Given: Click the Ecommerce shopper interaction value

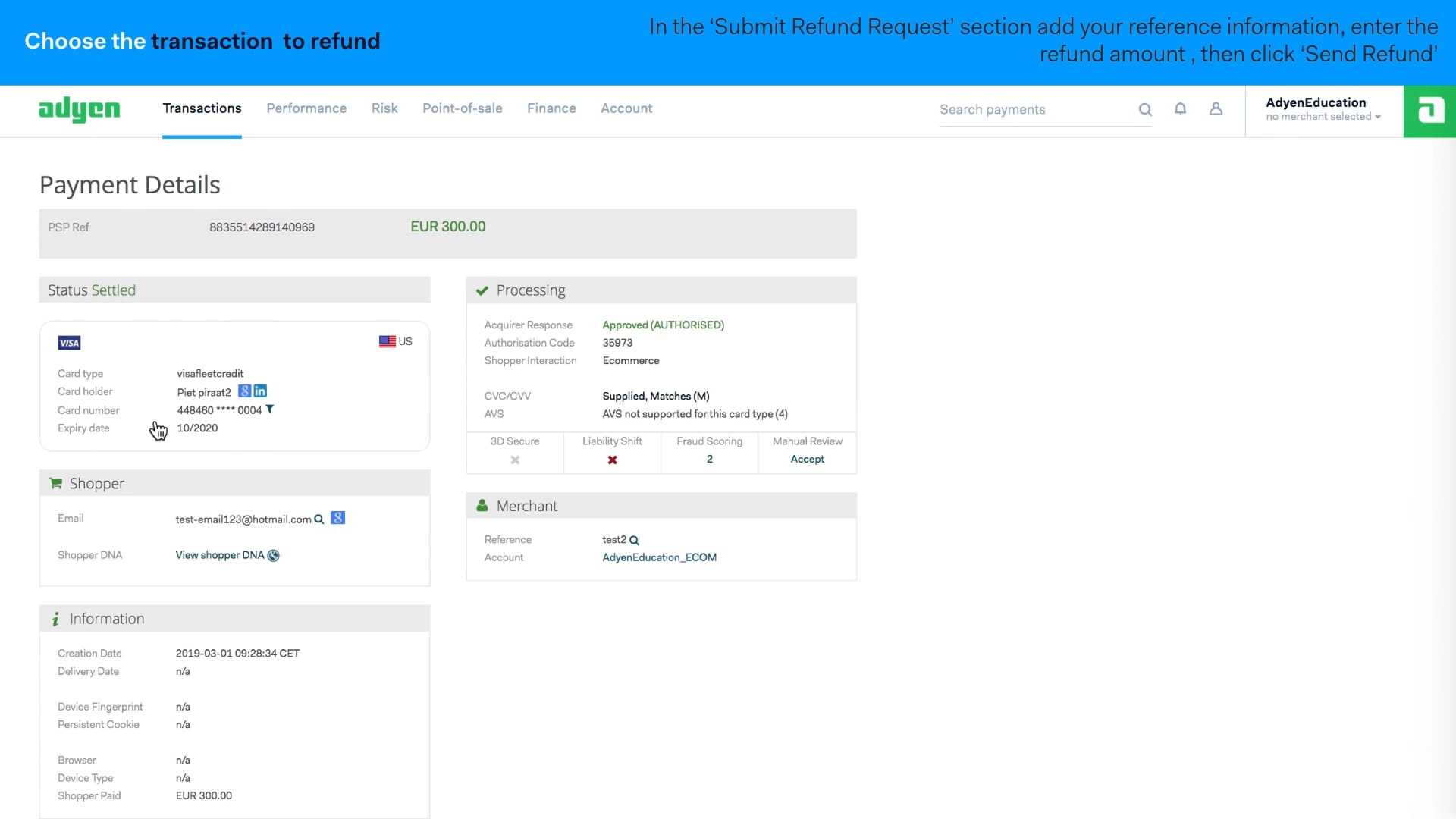Looking at the screenshot, I should [x=631, y=361].
